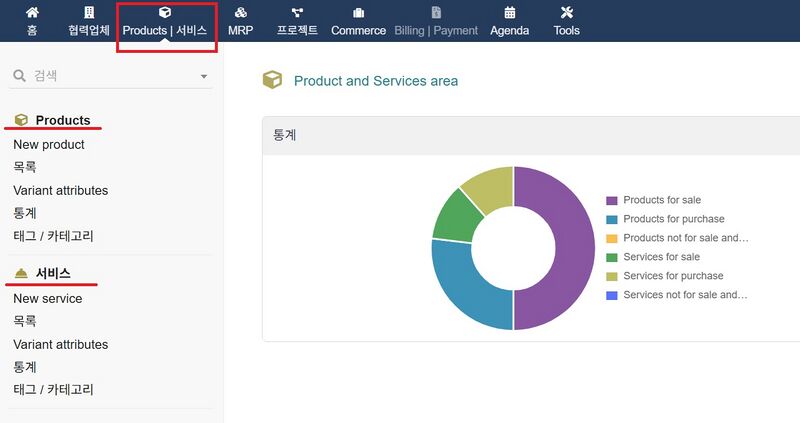Expand the search box dropdown arrow
Viewport: 800px width, 423px height.
coord(204,77)
